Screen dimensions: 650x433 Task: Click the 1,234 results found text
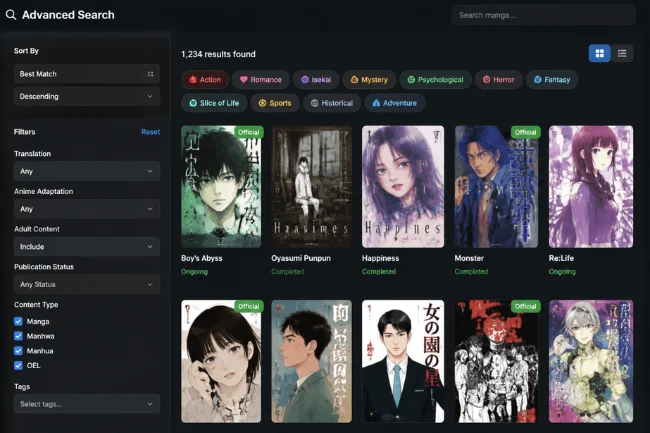click(x=218, y=54)
